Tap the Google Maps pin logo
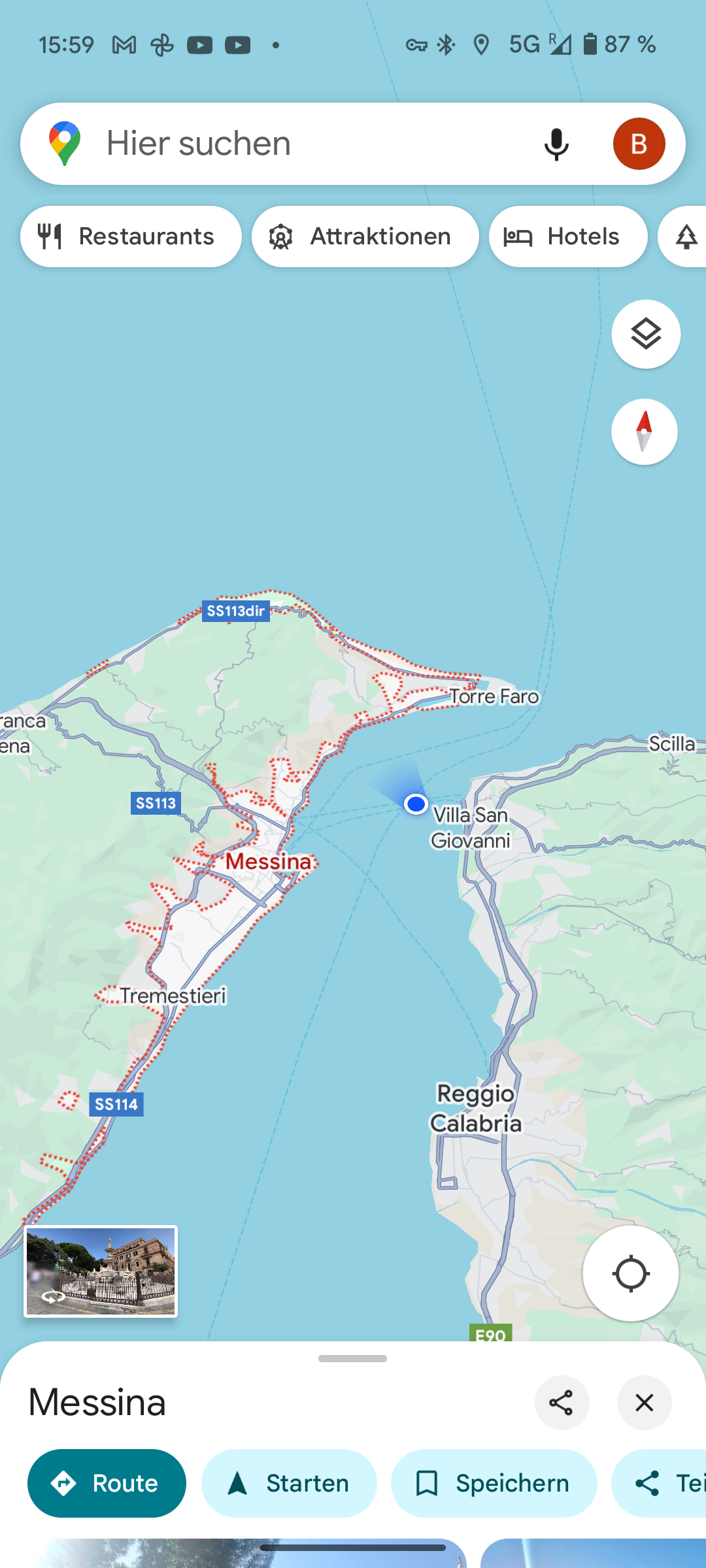 pos(65,144)
